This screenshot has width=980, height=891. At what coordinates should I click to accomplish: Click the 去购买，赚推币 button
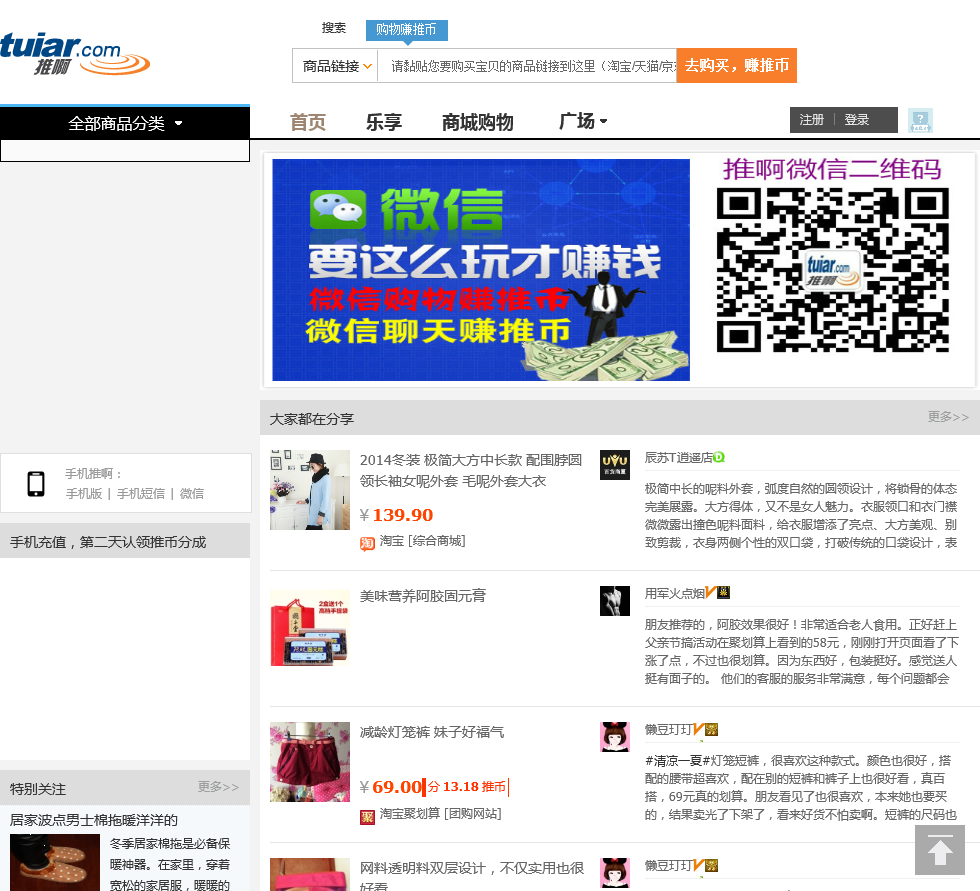tap(737, 66)
